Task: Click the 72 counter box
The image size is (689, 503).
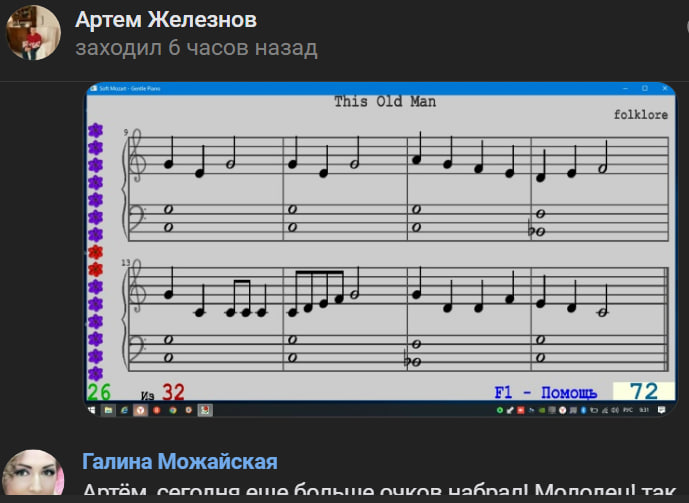Action: (x=643, y=391)
